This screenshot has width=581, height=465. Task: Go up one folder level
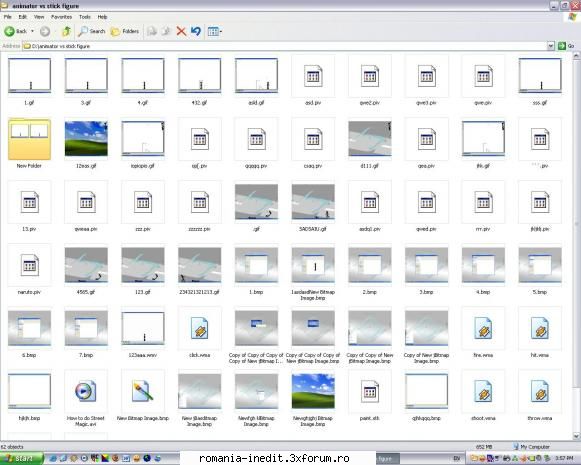point(66,31)
